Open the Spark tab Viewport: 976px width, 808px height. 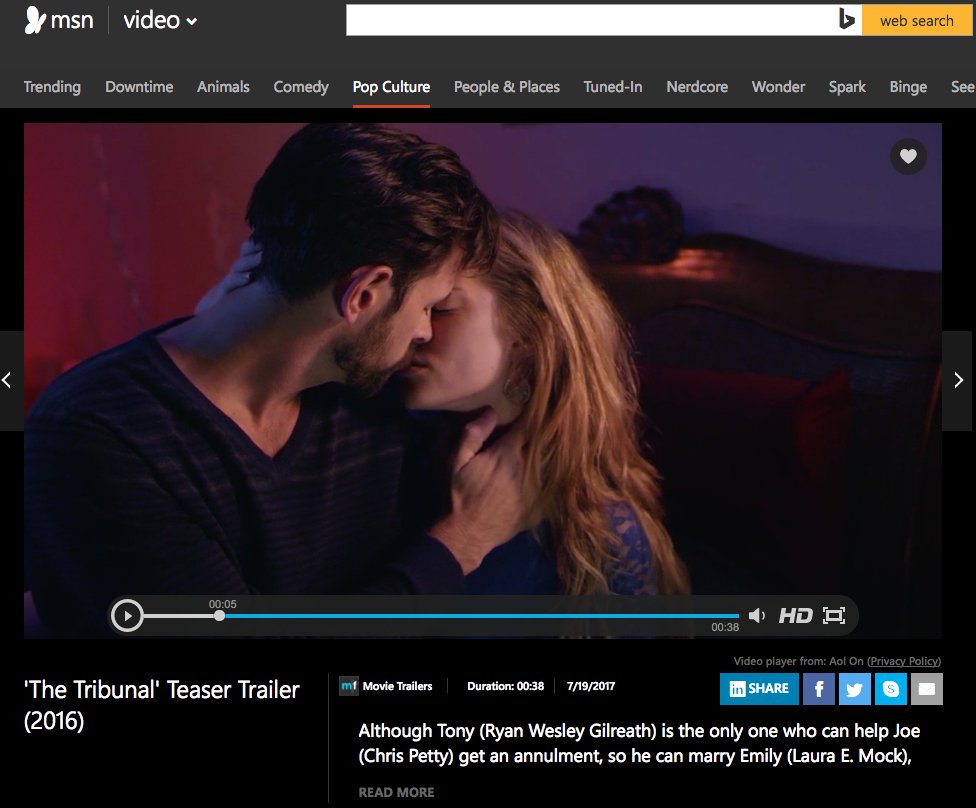pos(847,87)
